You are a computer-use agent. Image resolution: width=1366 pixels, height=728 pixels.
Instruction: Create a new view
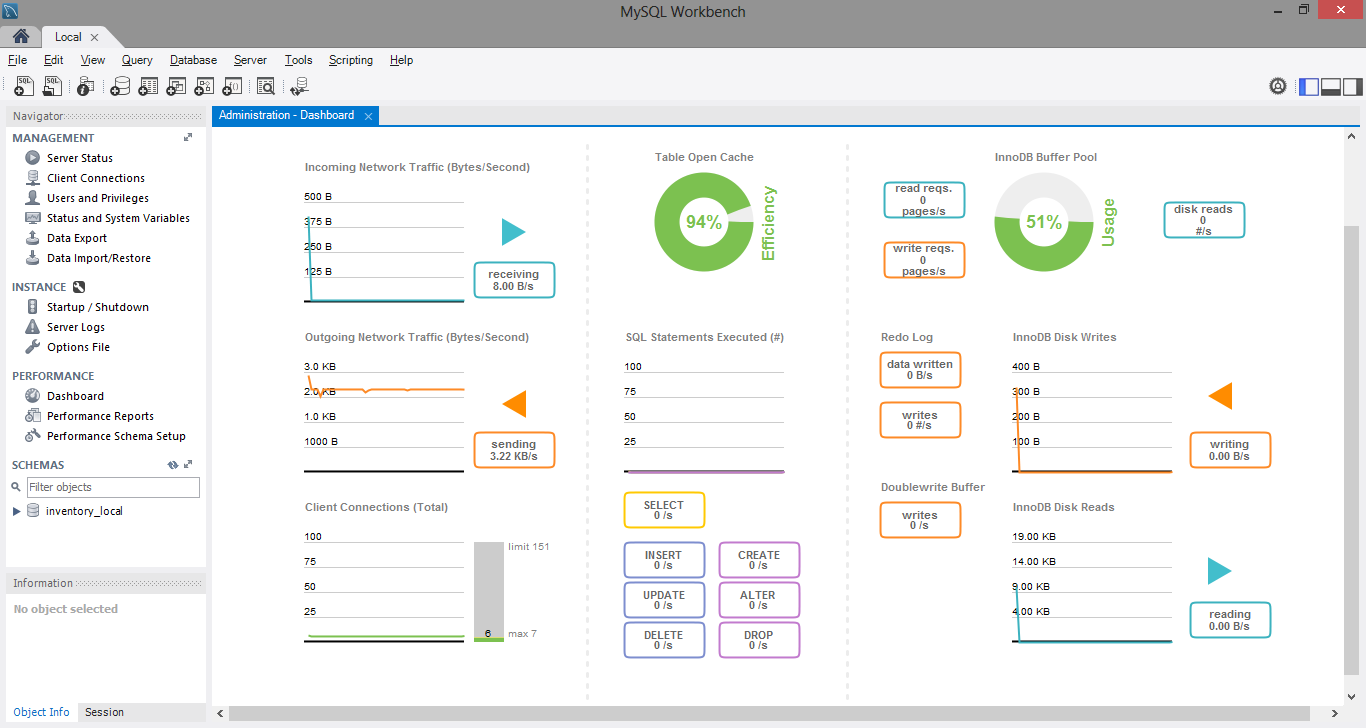click(x=176, y=86)
